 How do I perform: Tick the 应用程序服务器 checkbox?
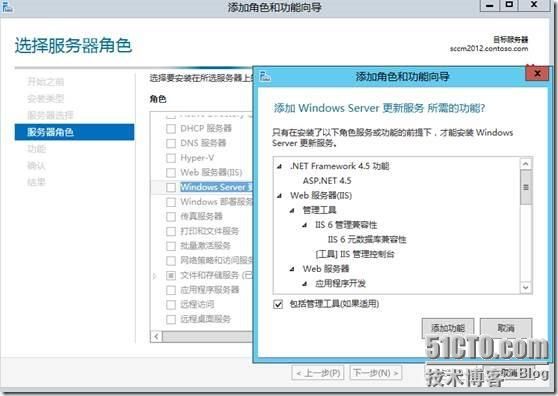[x=171, y=290]
